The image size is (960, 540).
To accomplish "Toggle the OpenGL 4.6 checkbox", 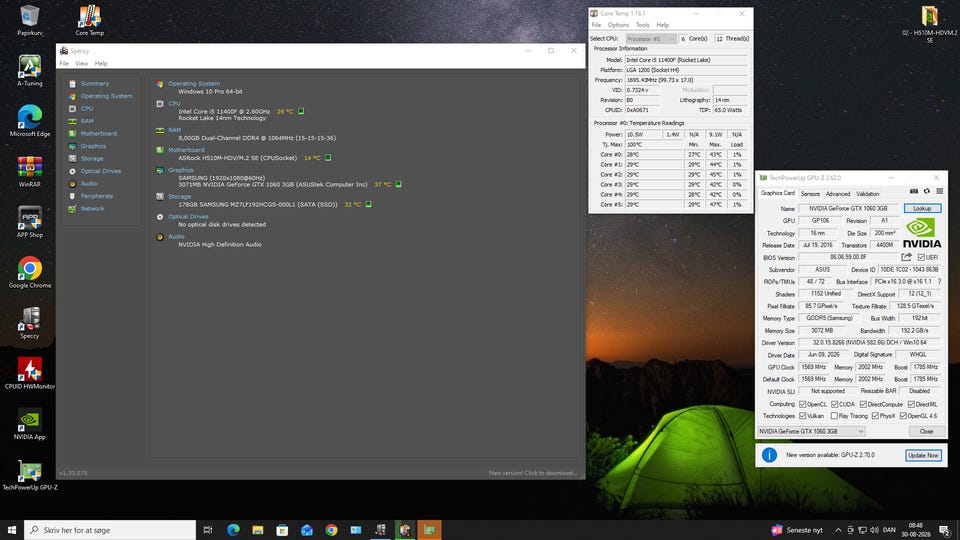I will (903, 416).
